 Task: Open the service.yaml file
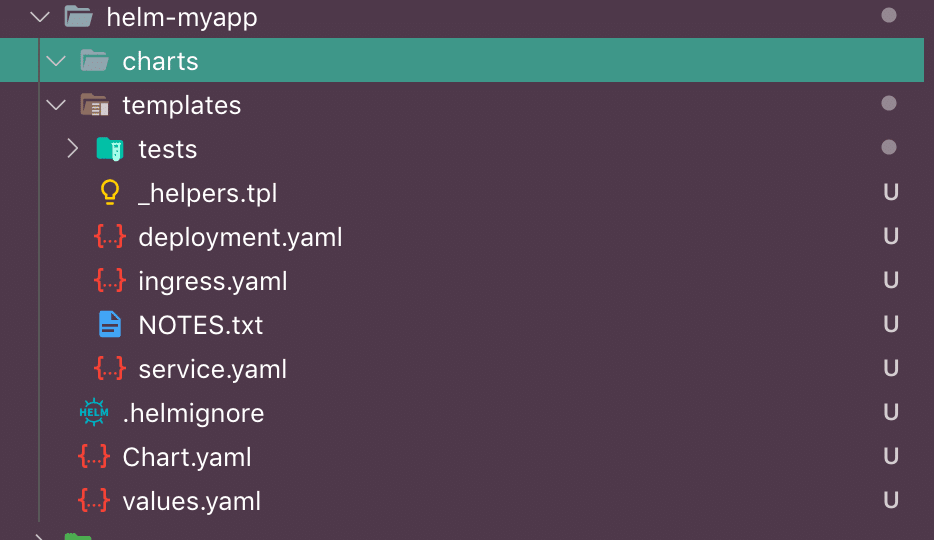pos(213,369)
